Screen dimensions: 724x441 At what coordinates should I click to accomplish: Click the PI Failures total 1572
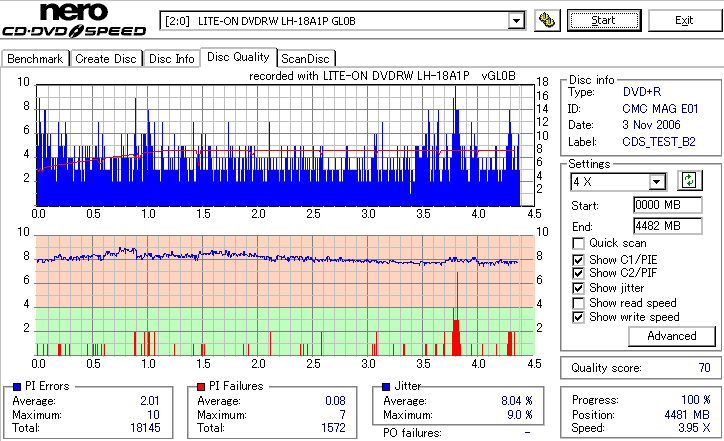pos(333,428)
